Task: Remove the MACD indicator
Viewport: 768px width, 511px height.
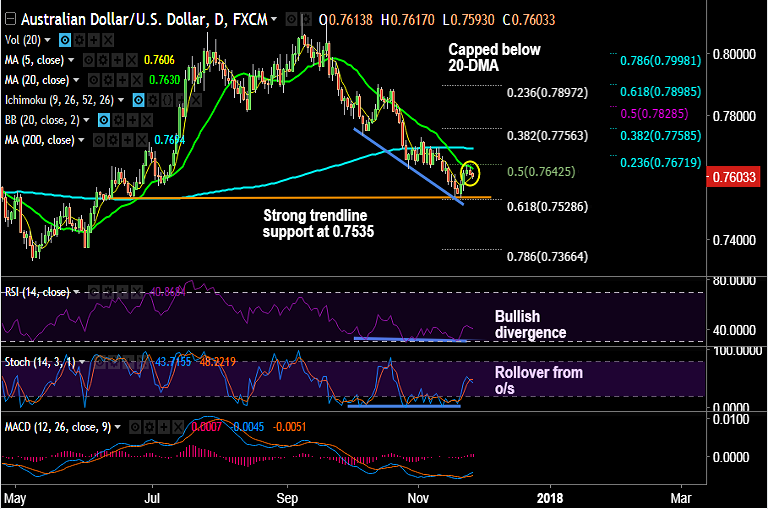Action: tap(178, 427)
